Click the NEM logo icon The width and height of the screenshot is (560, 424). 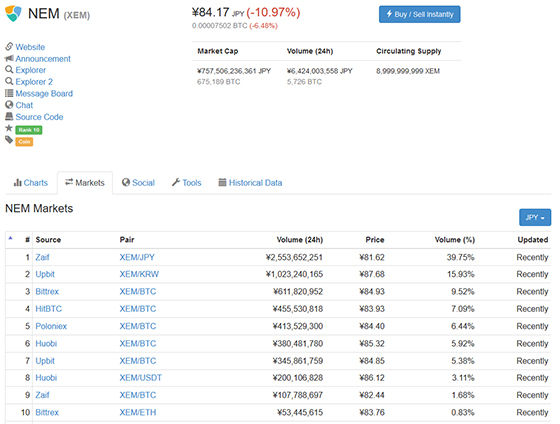[x=13, y=14]
